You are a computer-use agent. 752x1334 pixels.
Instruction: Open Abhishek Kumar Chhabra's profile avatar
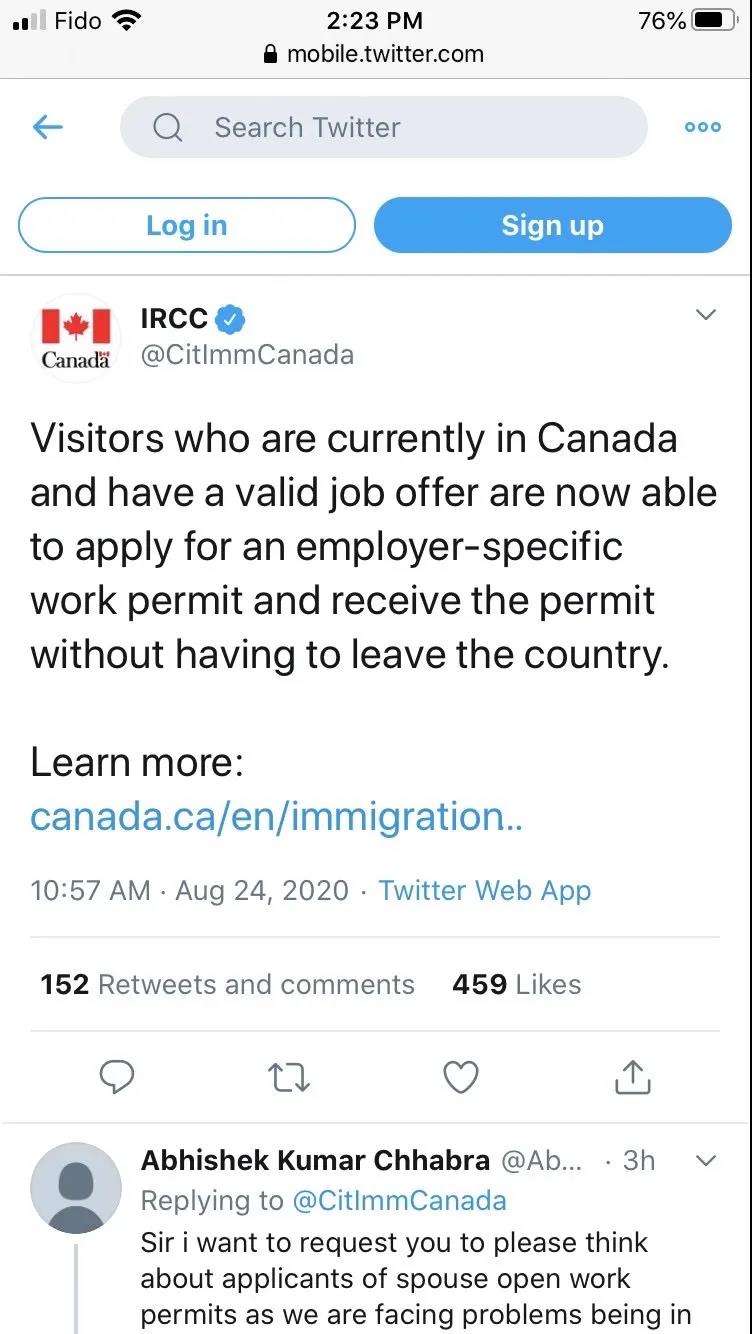tap(76, 1188)
